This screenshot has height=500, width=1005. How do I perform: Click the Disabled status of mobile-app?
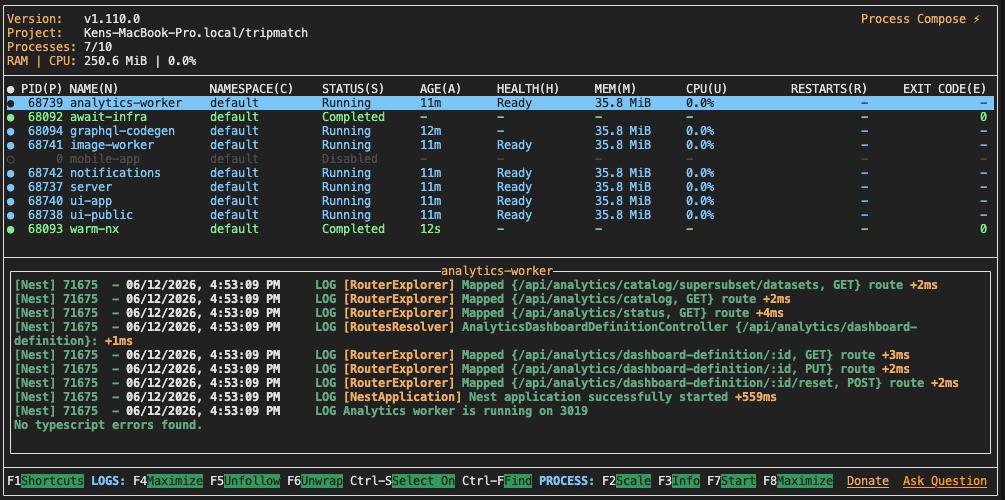pyautogui.click(x=350, y=159)
